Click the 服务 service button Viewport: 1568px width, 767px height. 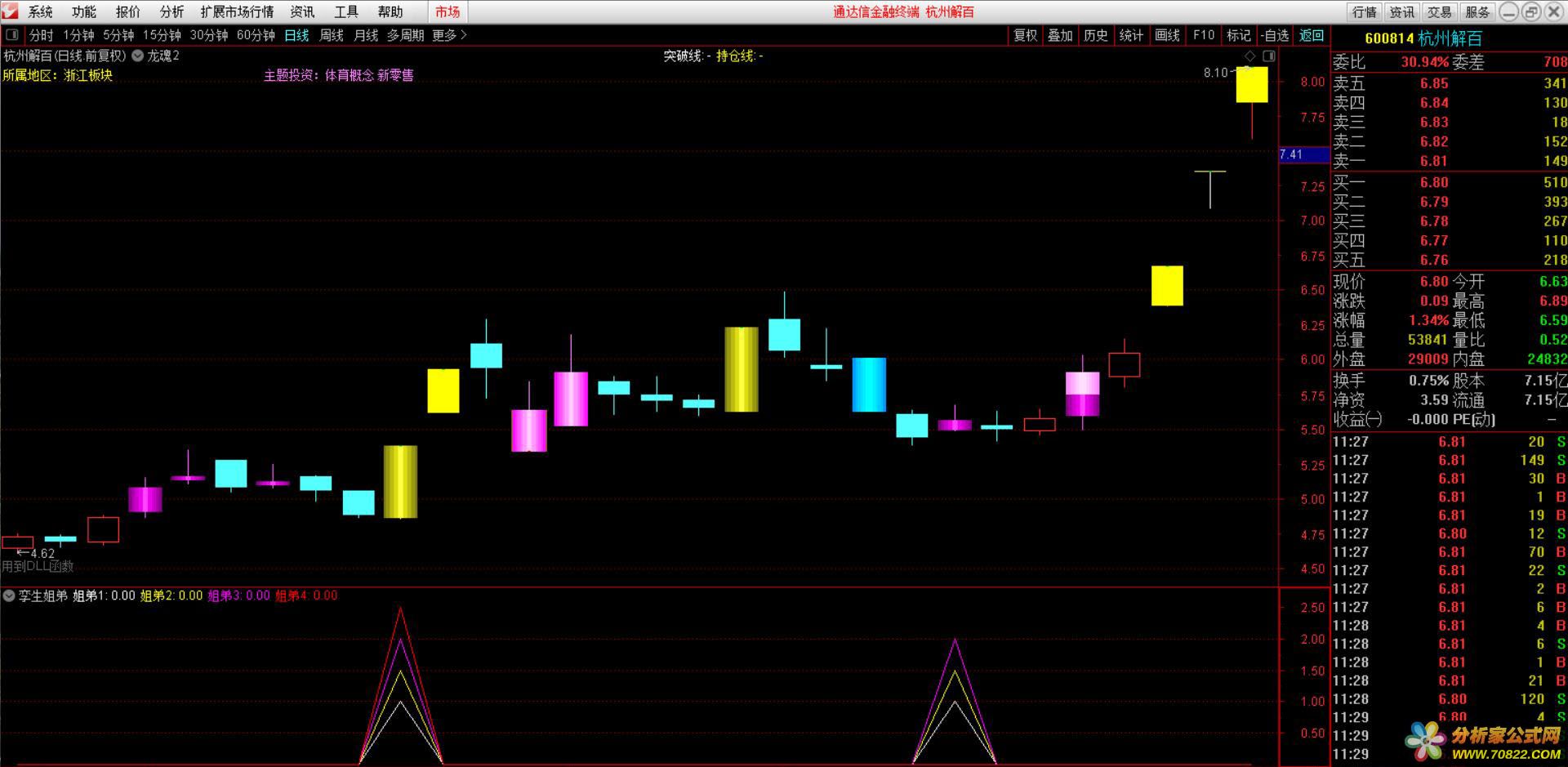[1477, 11]
